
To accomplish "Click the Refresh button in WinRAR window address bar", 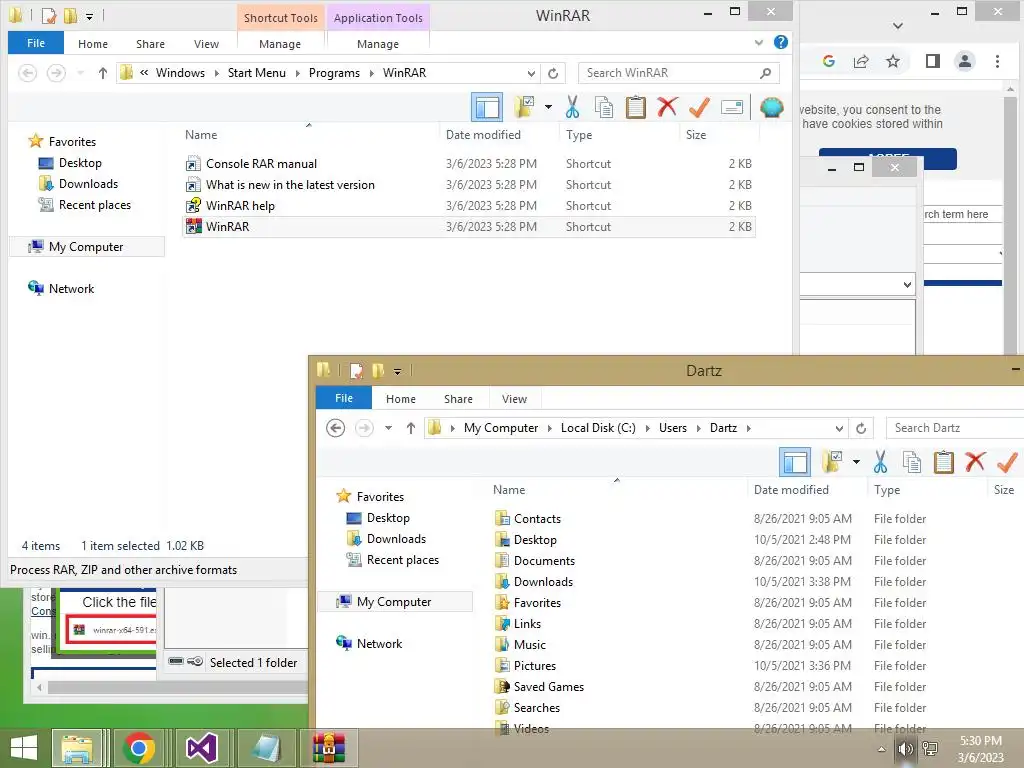I will tap(553, 73).
